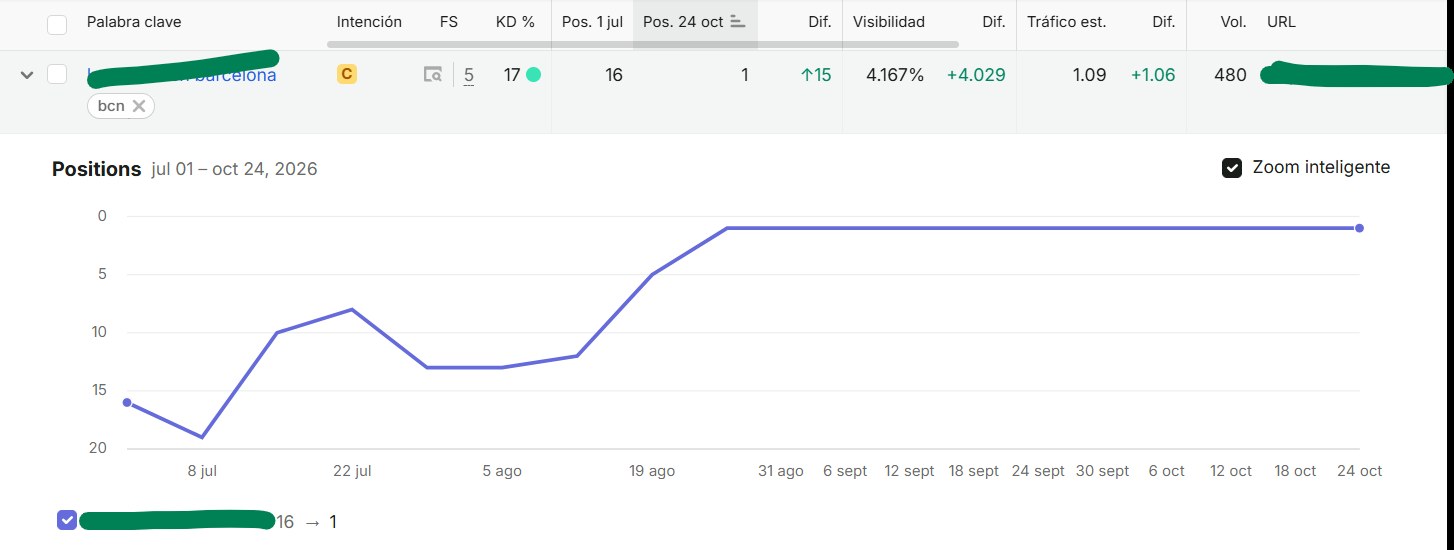
Task: Sort by Visibilidad column header
Action: point(889,22)
